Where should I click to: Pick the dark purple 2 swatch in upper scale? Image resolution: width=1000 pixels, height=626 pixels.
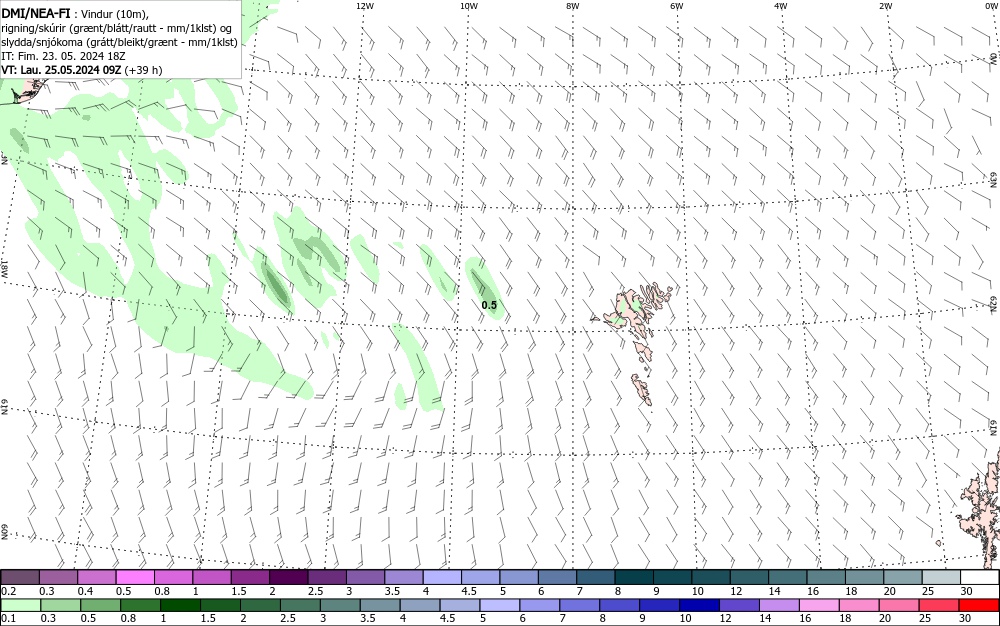click(x=288, y=578)
